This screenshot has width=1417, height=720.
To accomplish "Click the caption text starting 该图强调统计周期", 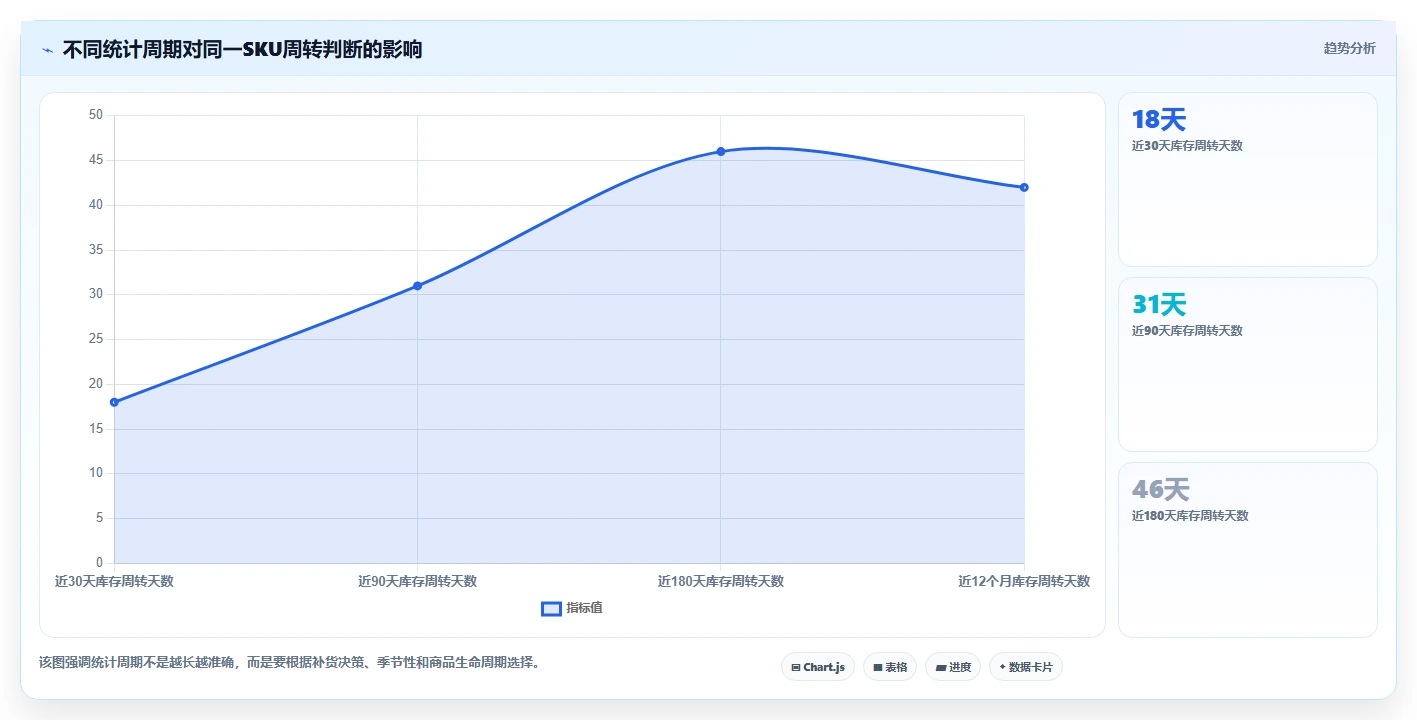I will [289, 663].
